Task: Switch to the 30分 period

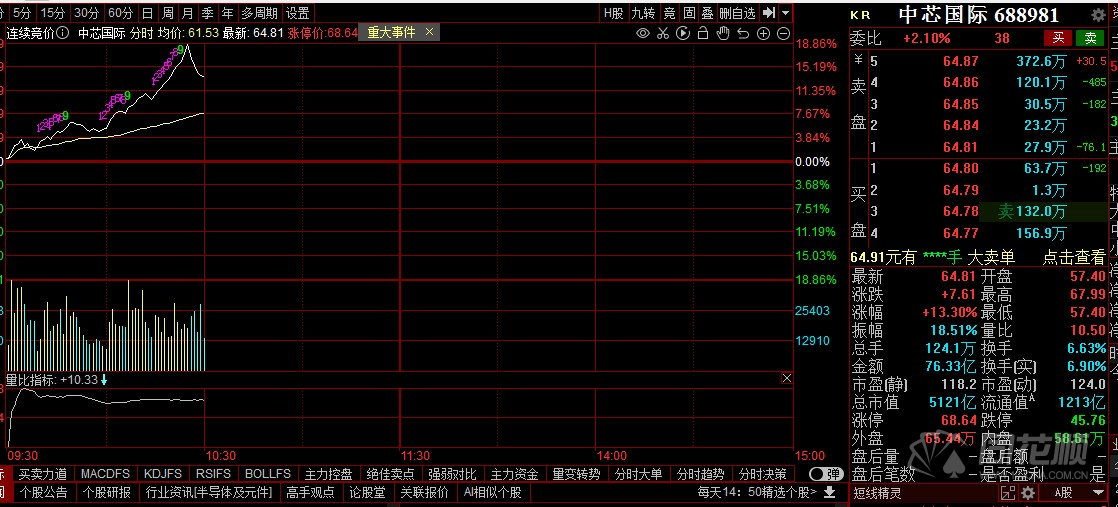Action: tap(86, 13)
